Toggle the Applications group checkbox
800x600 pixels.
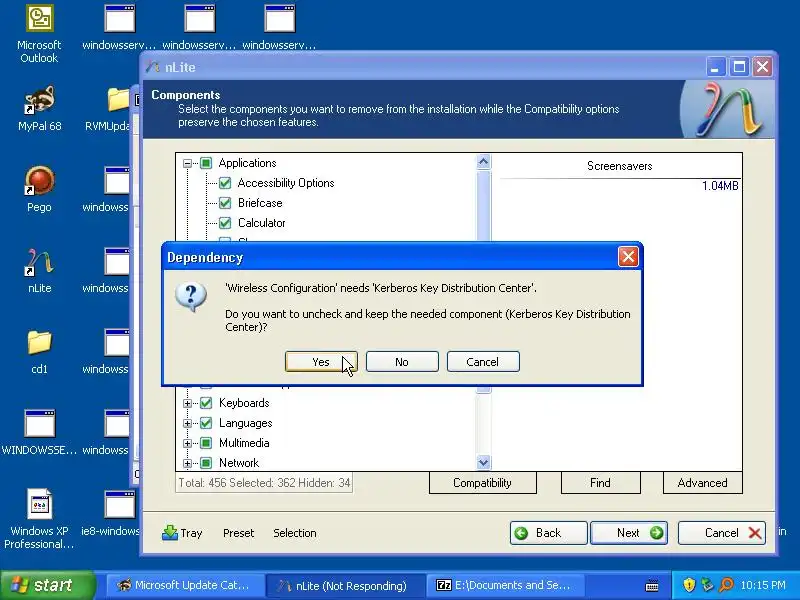[x=206, y=163]
